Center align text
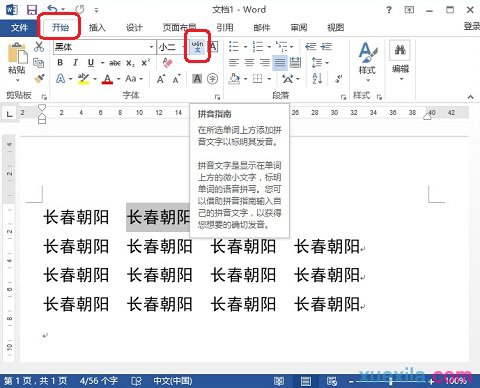480x388 pixels. point(249,62)
